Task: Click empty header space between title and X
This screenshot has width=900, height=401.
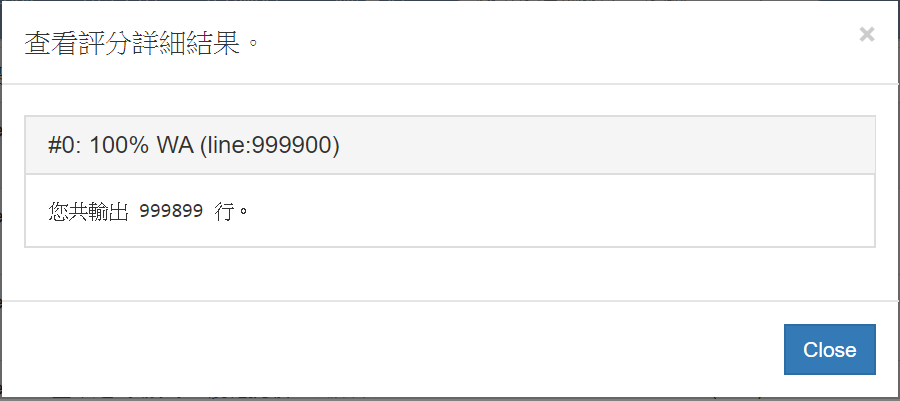Action: point(550,44)
